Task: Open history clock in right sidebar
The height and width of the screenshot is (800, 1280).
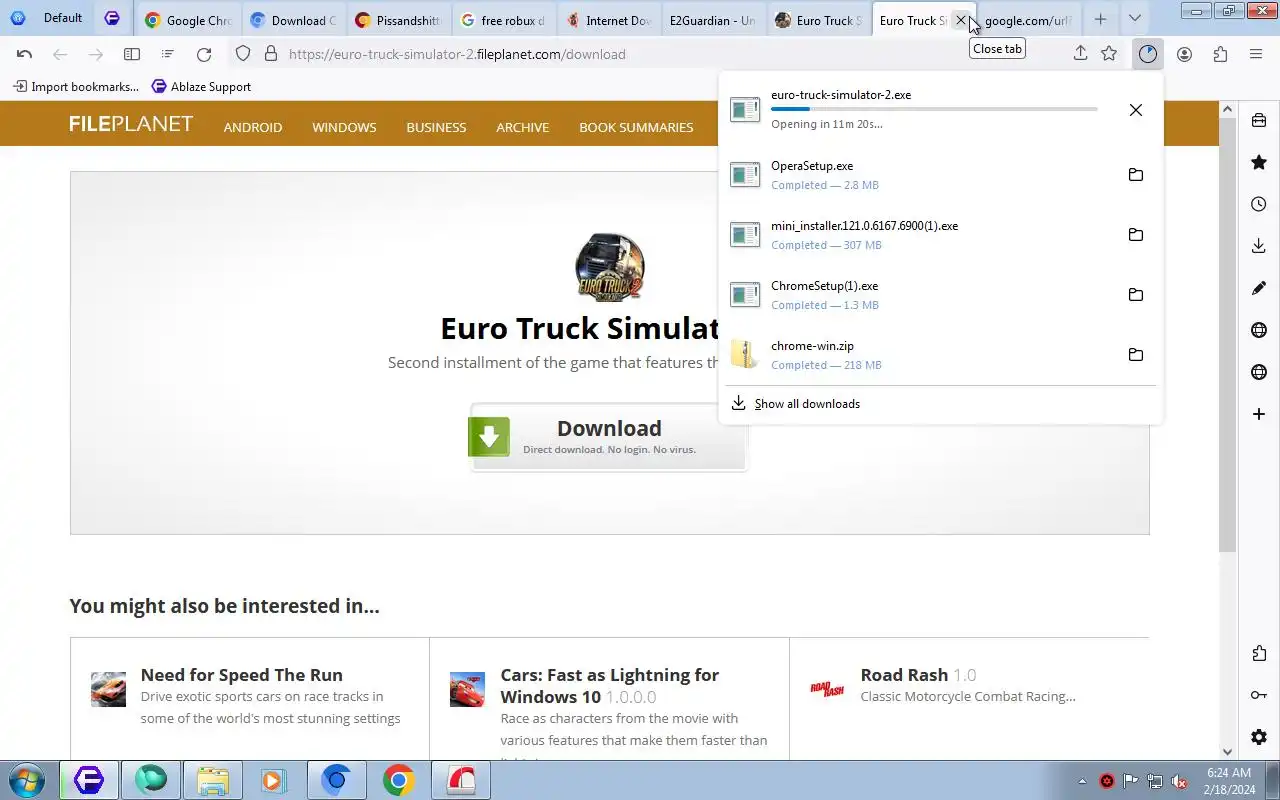Action: [x=1259, y=204]
